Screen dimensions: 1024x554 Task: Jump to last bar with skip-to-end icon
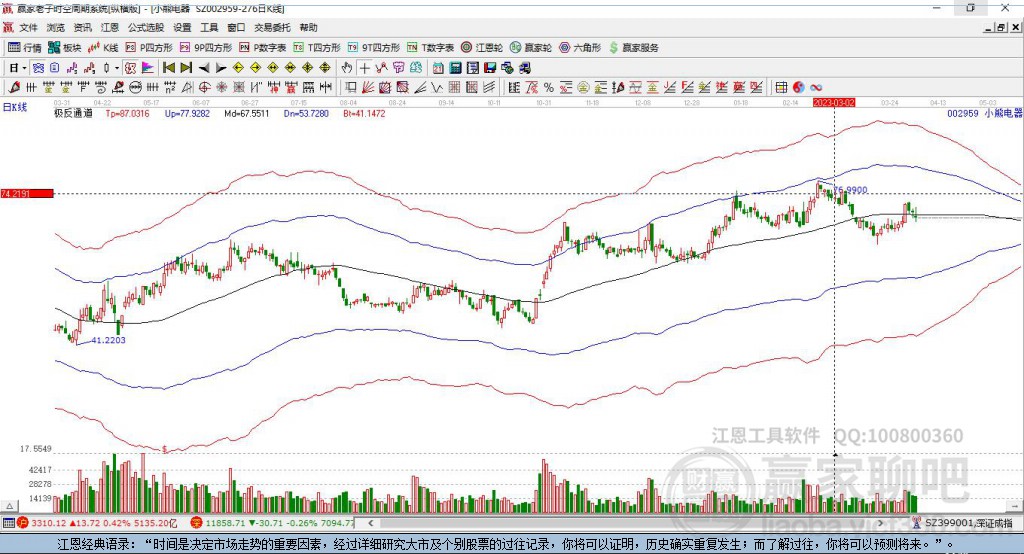pos(186,67)
